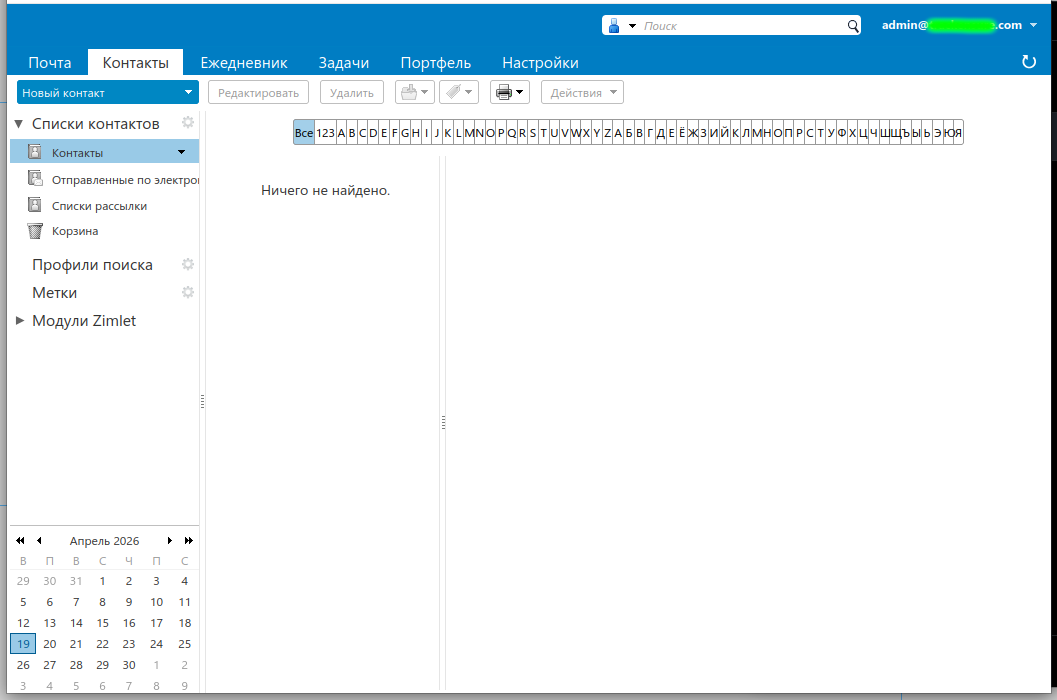
Task: Filter contacts by Cyrillic letter Ц
Action: pos(863,132)
